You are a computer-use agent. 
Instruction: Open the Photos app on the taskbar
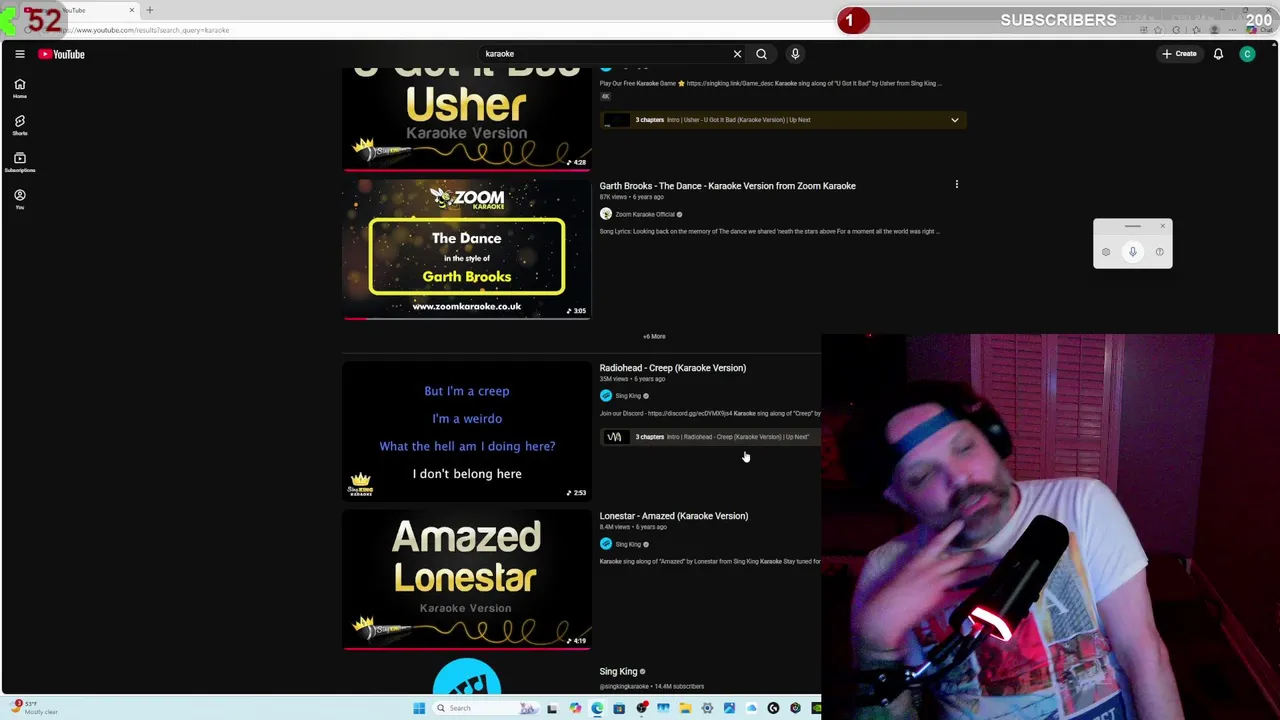click(729, 708)
